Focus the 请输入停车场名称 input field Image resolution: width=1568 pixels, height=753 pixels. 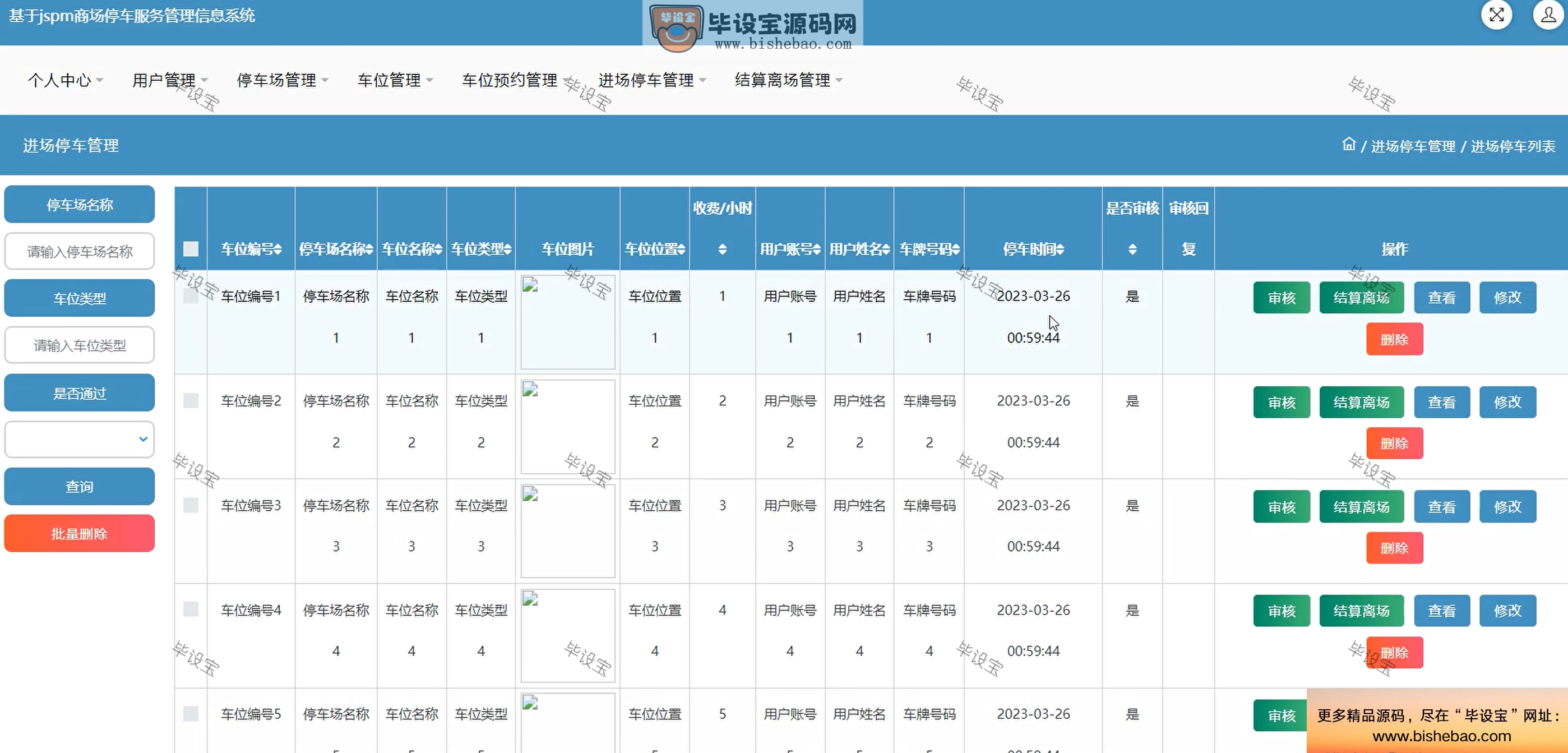coord(79,251)
